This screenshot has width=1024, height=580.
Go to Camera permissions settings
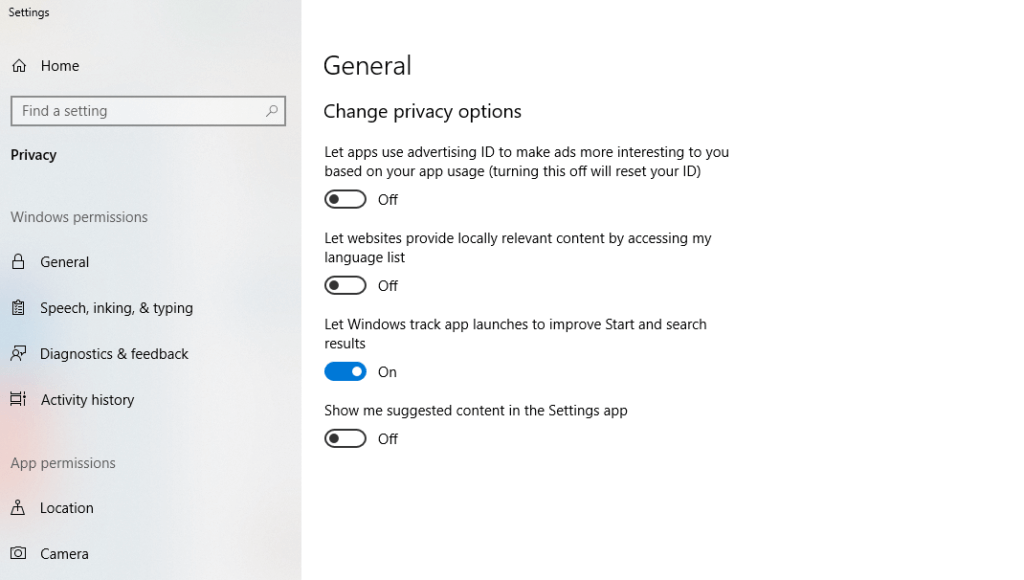[x=64, y=553]
